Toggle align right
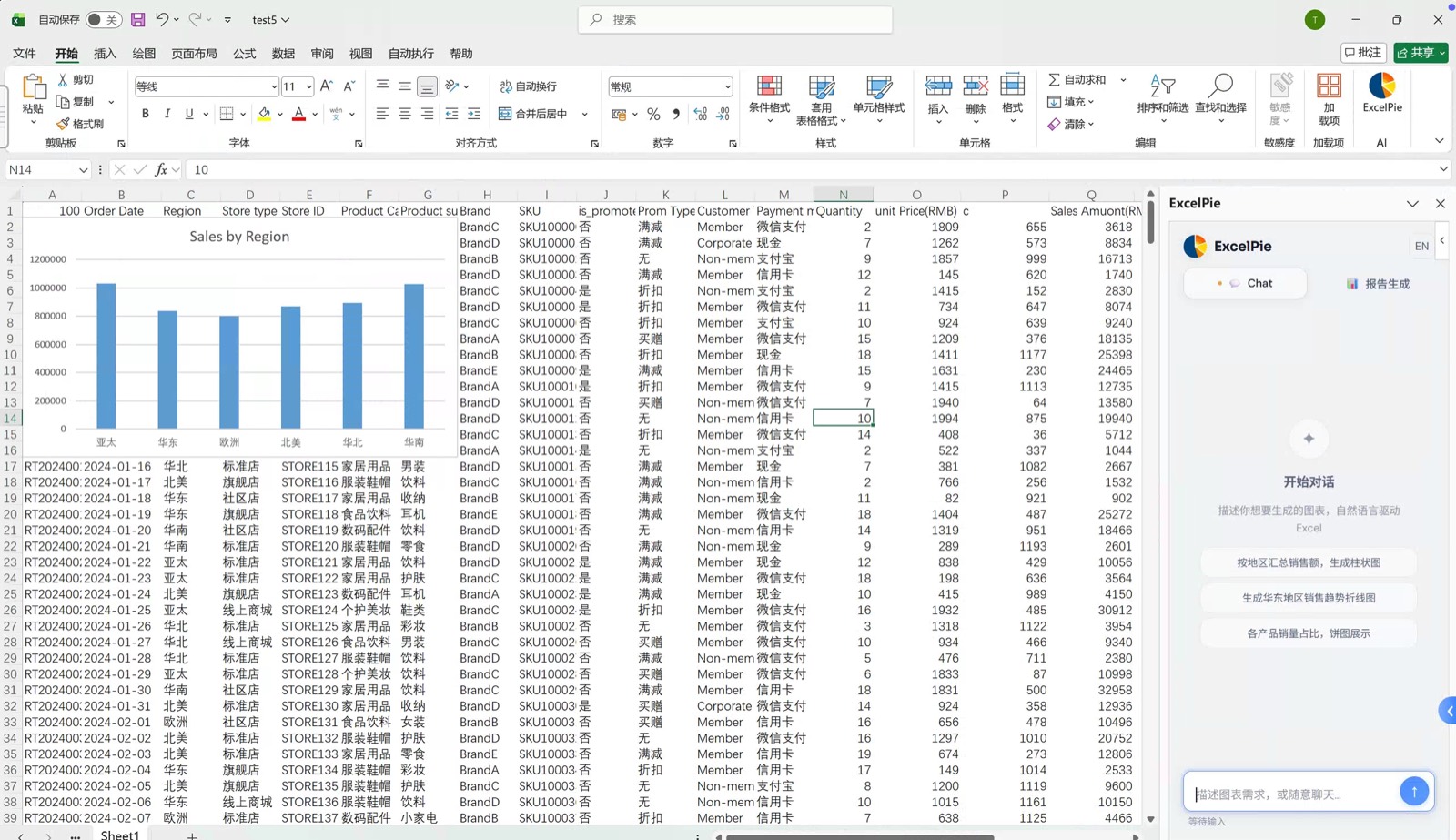1456x840 pixels. click(x=427, y=114)
